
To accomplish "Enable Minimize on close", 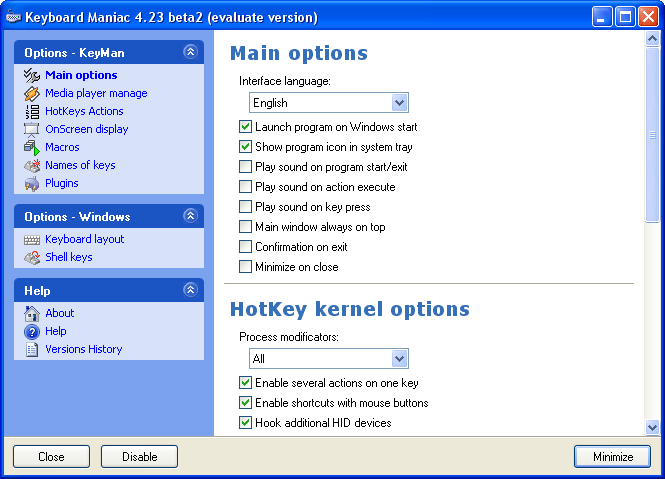I will (x=245, y=267).
